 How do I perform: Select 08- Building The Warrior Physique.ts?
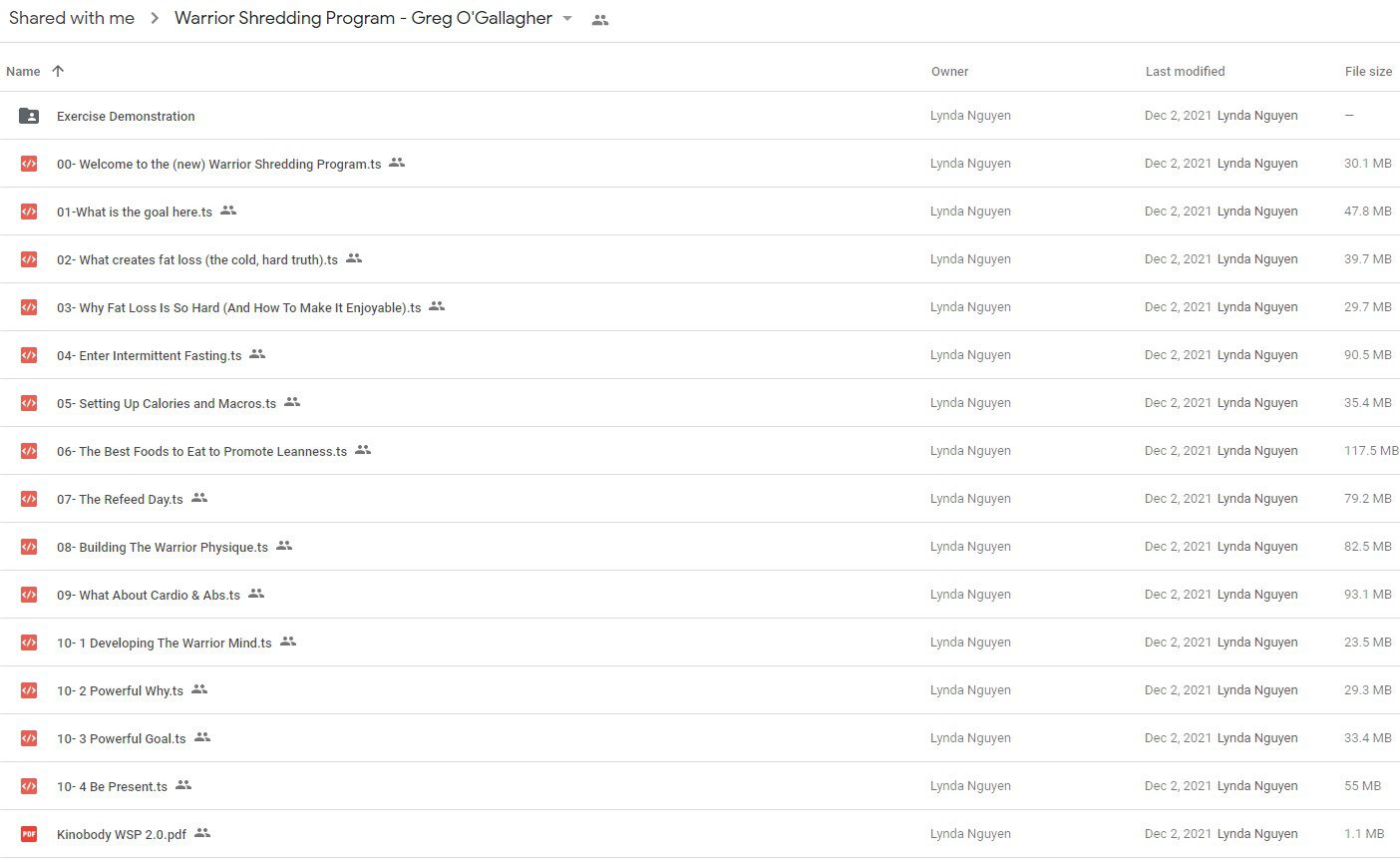click(163, 548)
